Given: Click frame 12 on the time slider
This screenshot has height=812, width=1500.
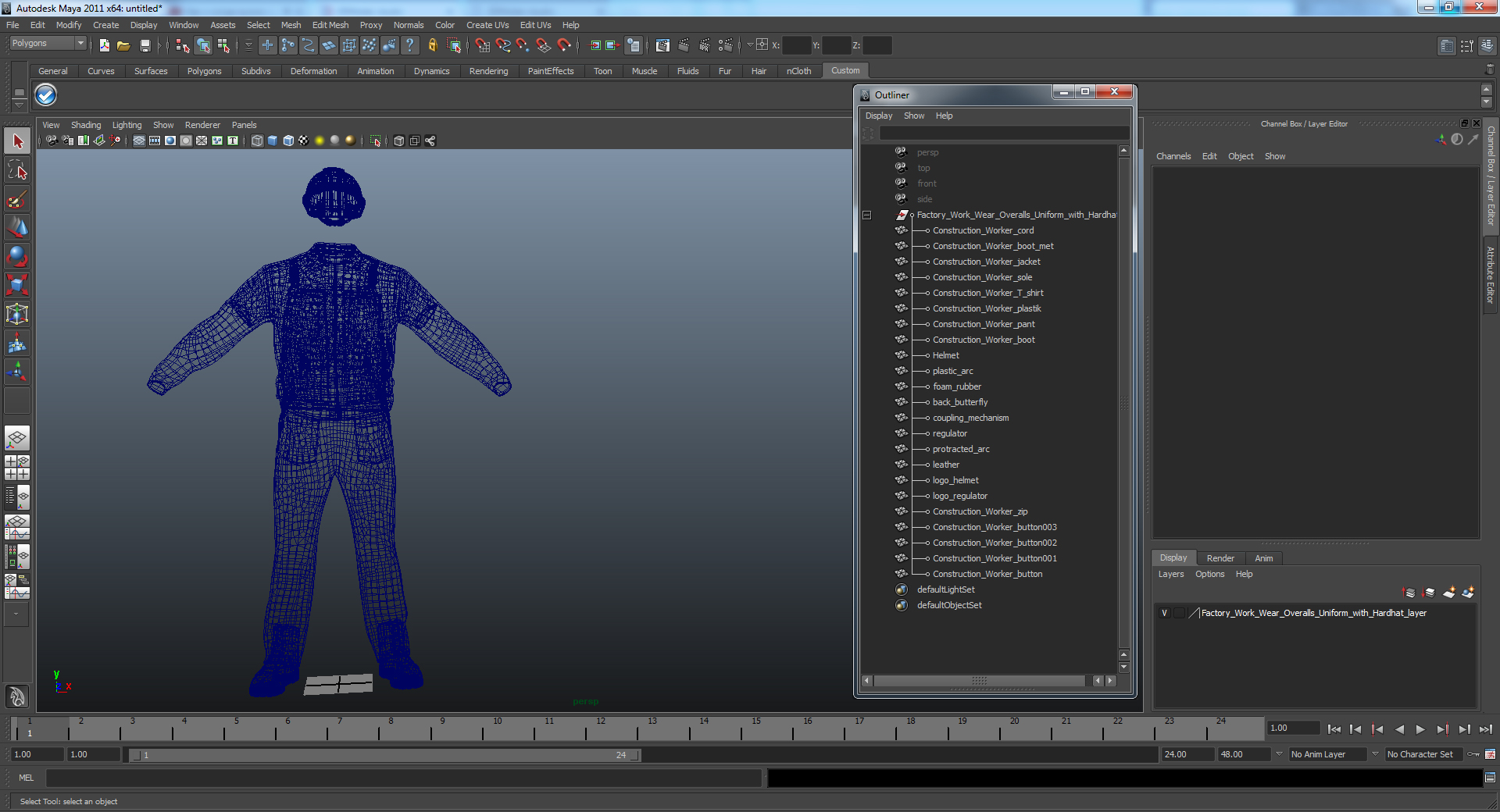Looking at the screenshot, I should 601,729.
